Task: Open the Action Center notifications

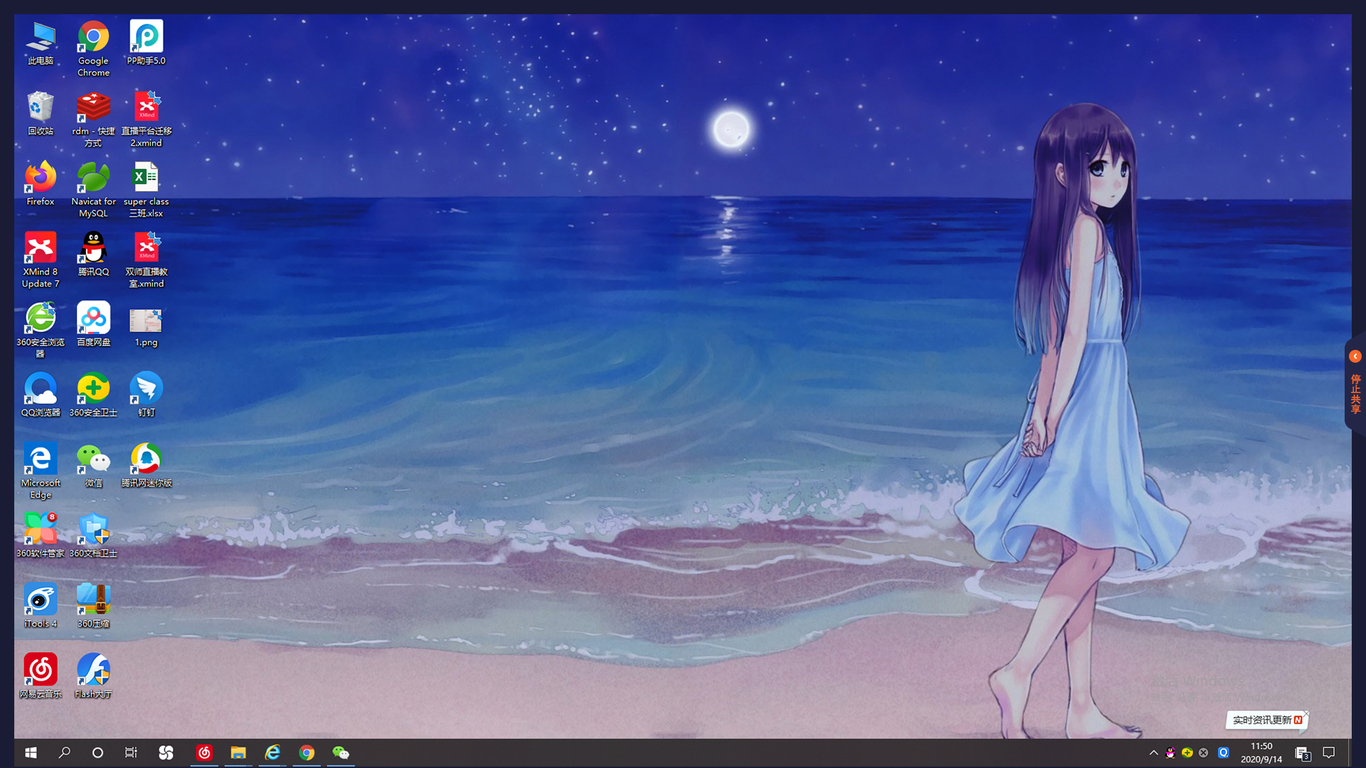Action: coord(1329,752)
